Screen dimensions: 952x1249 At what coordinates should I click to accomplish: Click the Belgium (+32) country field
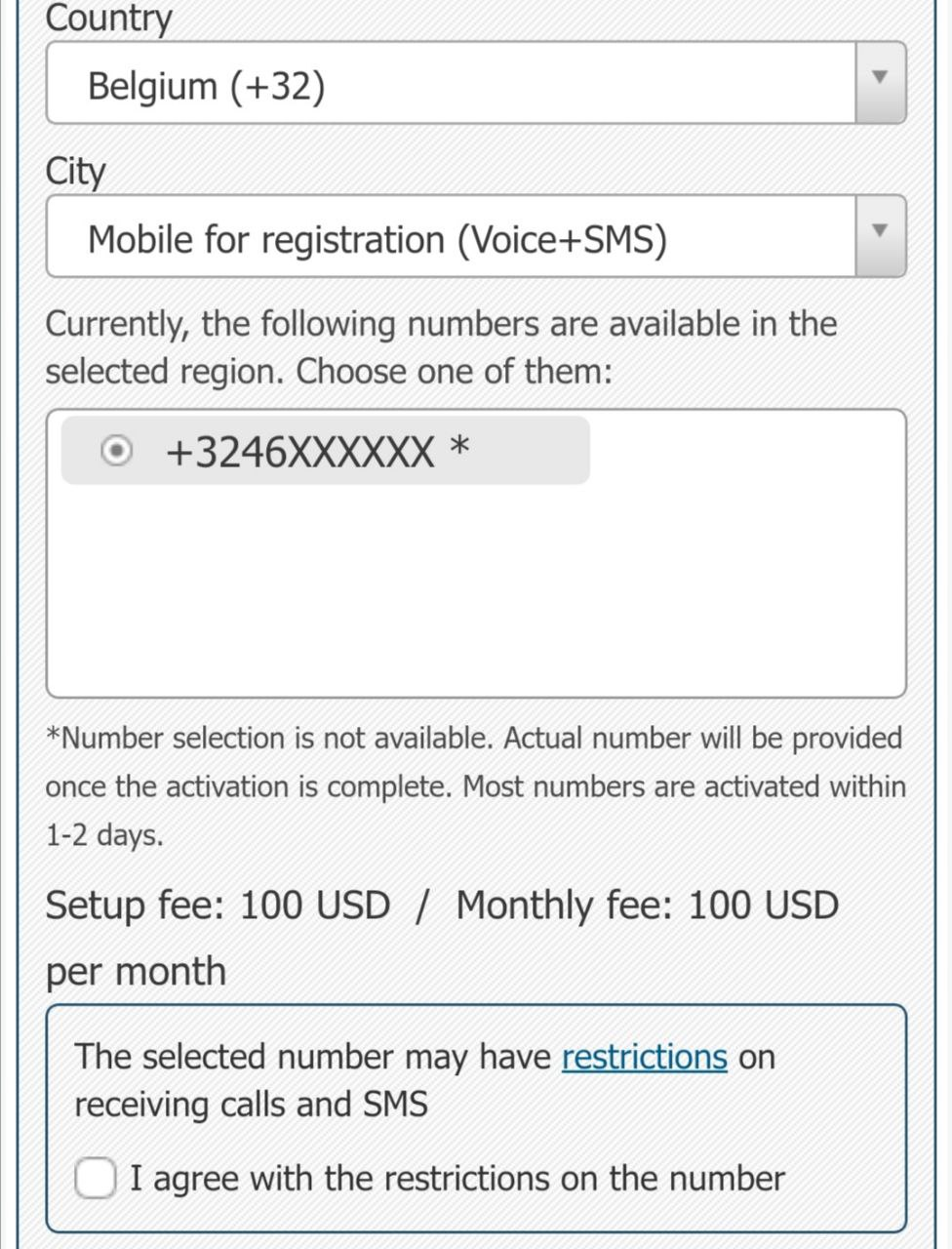(x=449, y=85)
